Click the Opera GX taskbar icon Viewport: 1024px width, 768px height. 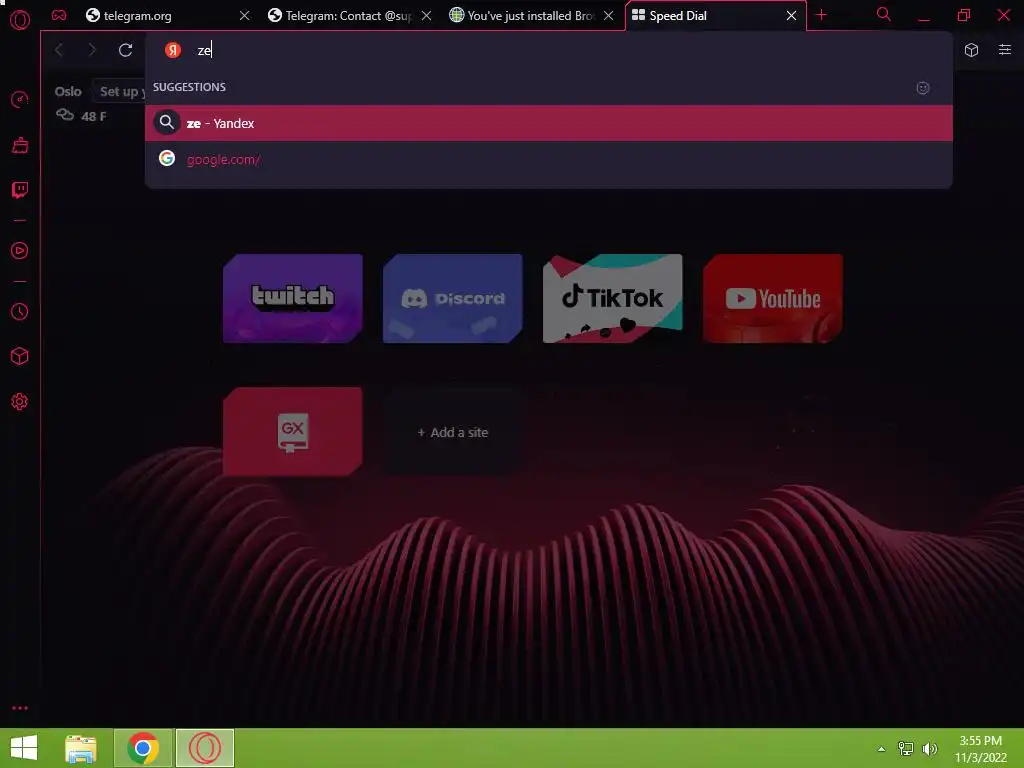pos(205,748)
